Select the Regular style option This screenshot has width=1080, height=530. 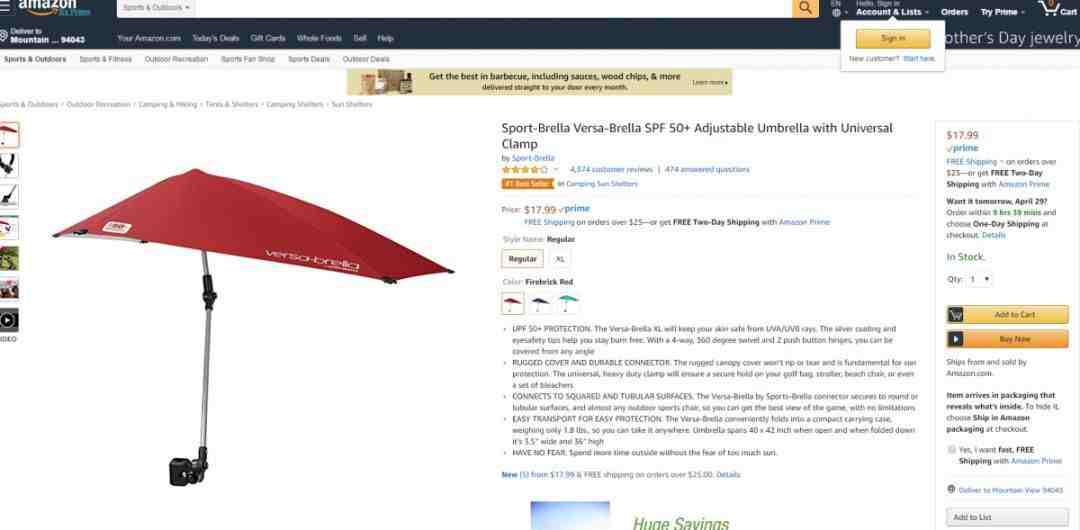523,259
